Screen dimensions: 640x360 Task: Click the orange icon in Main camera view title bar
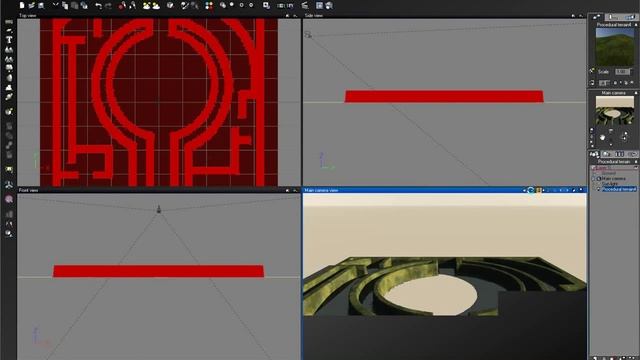point(539,190)
